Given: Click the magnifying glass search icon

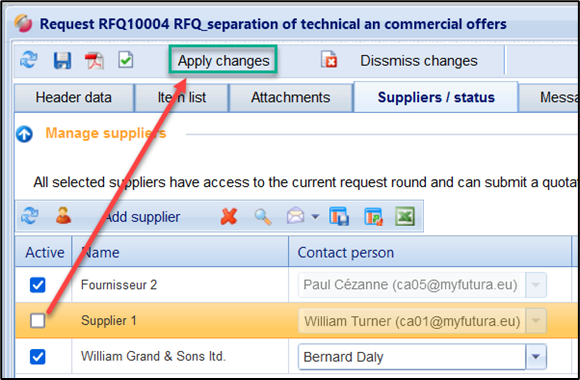Looking at the screenshot, I should pos(263,217).
